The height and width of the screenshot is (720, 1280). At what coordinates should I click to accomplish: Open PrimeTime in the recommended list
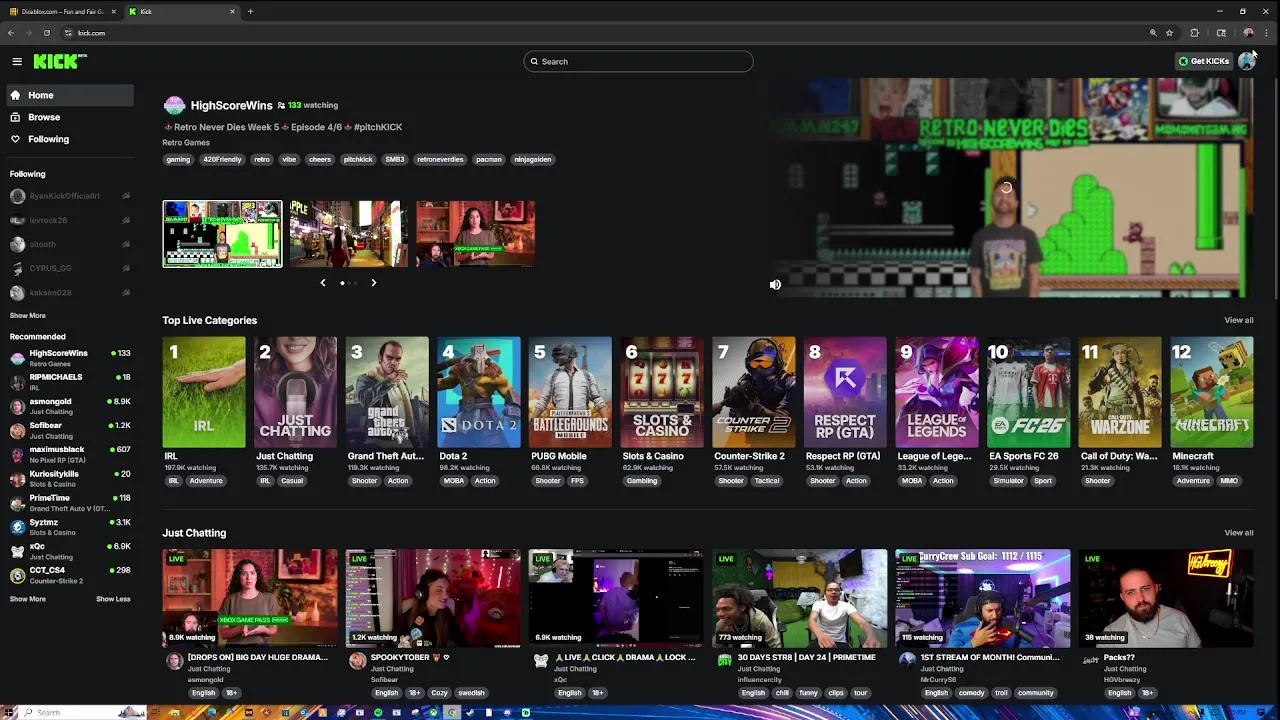(x=69, y=503)
